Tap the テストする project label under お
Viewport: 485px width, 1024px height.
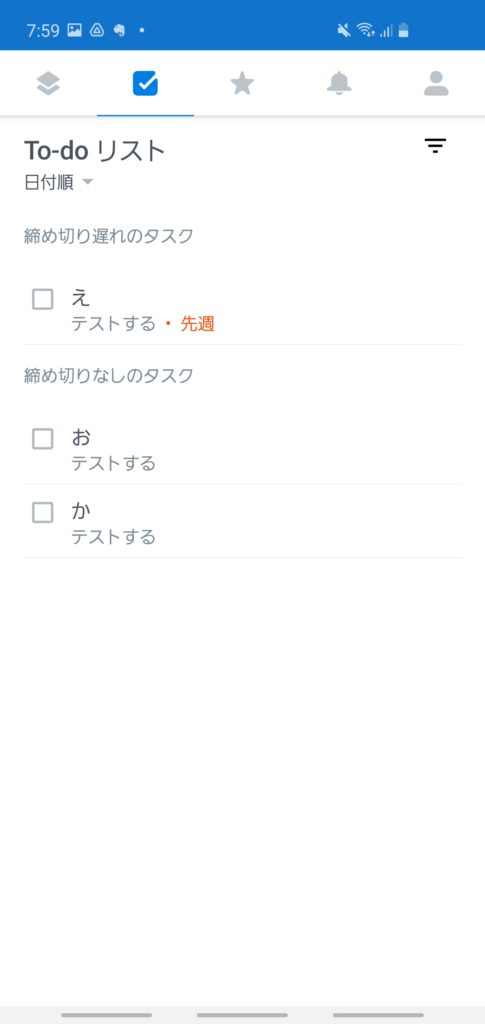click(x=114, y=463)
